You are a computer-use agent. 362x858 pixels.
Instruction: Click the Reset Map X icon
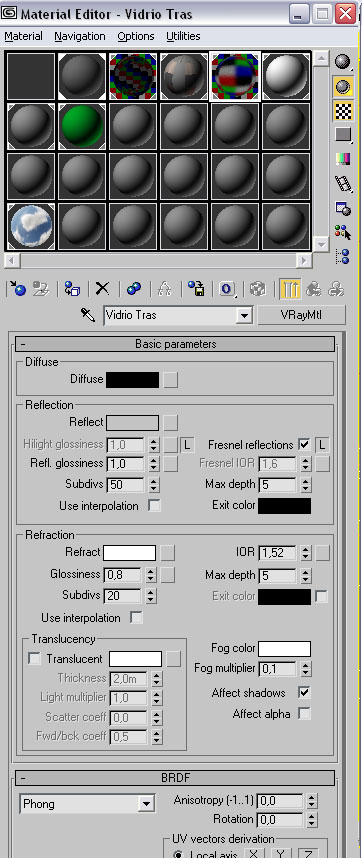[102, 288]
